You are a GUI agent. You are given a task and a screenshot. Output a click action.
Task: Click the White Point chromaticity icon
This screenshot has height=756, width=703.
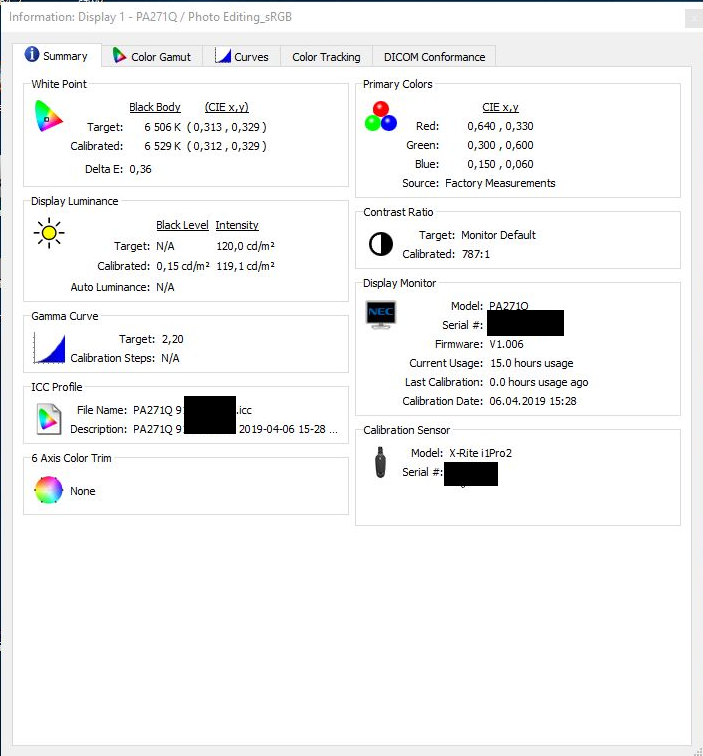49,116
